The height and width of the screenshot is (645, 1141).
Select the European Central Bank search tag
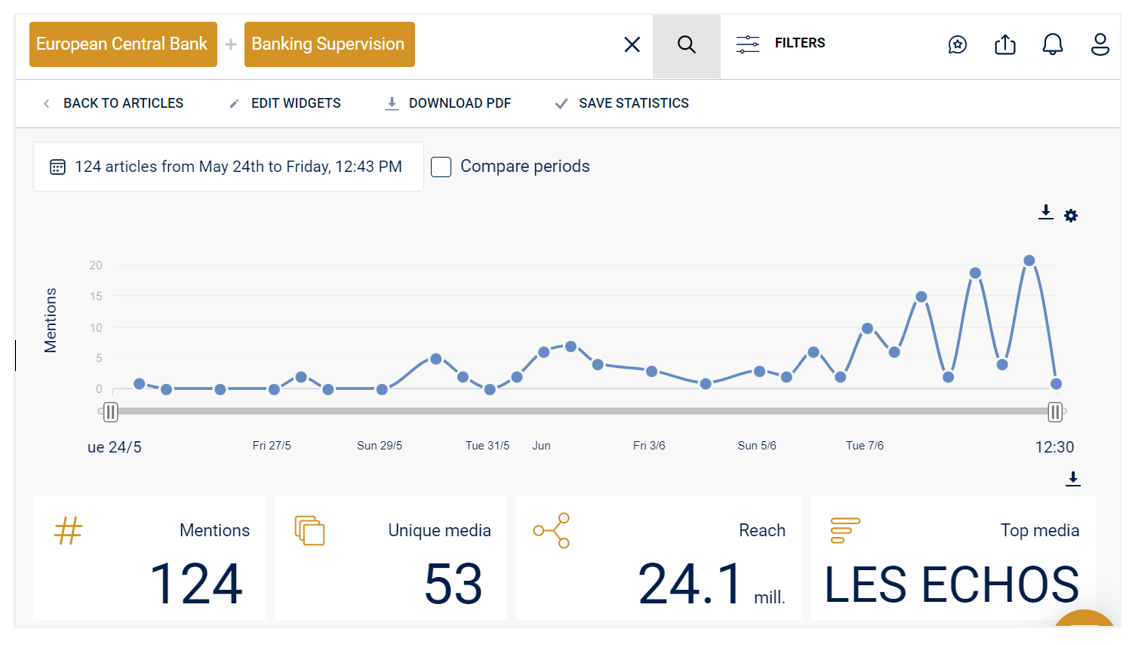(x=123, y=44)
